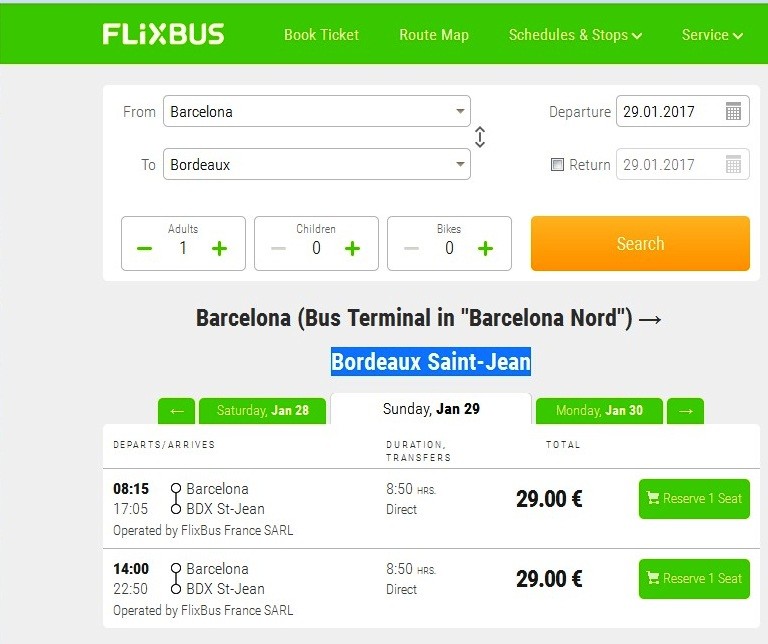Expand the From city dropdown
The image size is (768, 644).
460,111
